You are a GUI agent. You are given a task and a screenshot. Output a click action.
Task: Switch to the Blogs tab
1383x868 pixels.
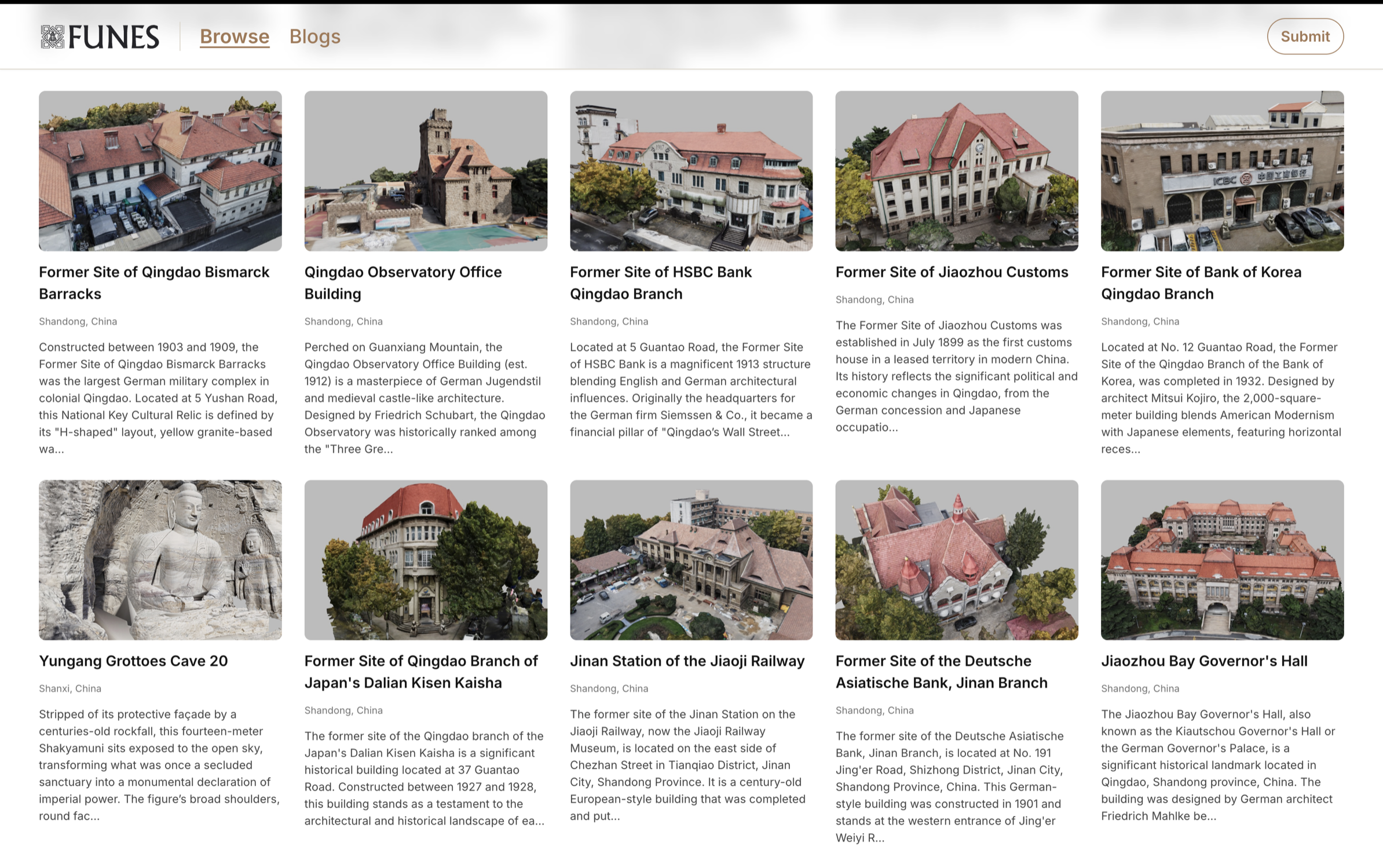[x=314, y=36]
